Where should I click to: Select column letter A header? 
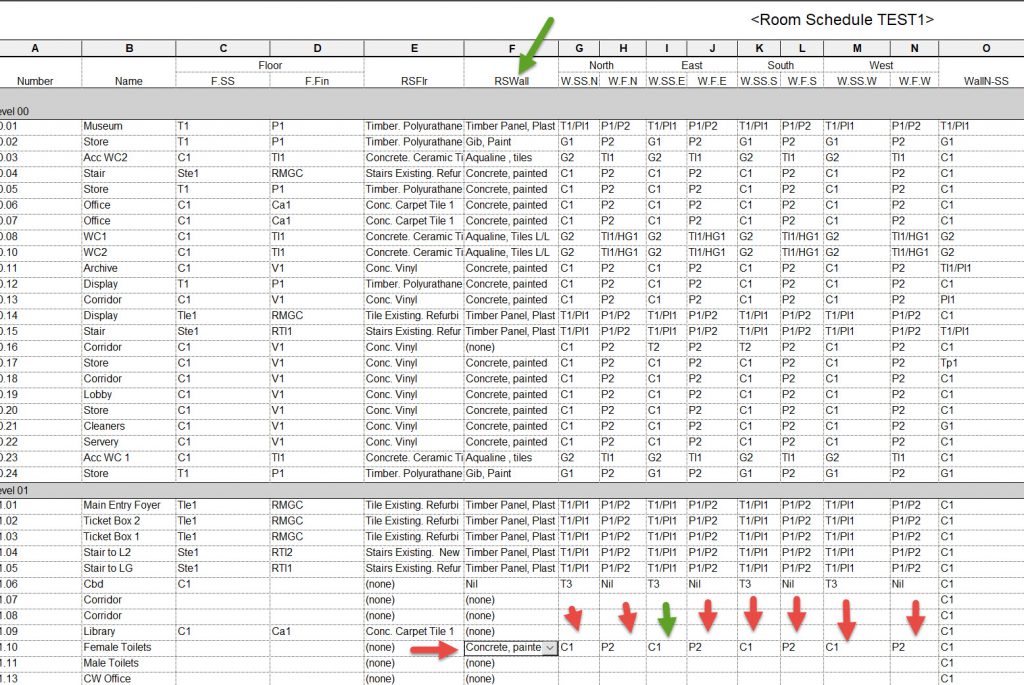(x=36, y=48)
